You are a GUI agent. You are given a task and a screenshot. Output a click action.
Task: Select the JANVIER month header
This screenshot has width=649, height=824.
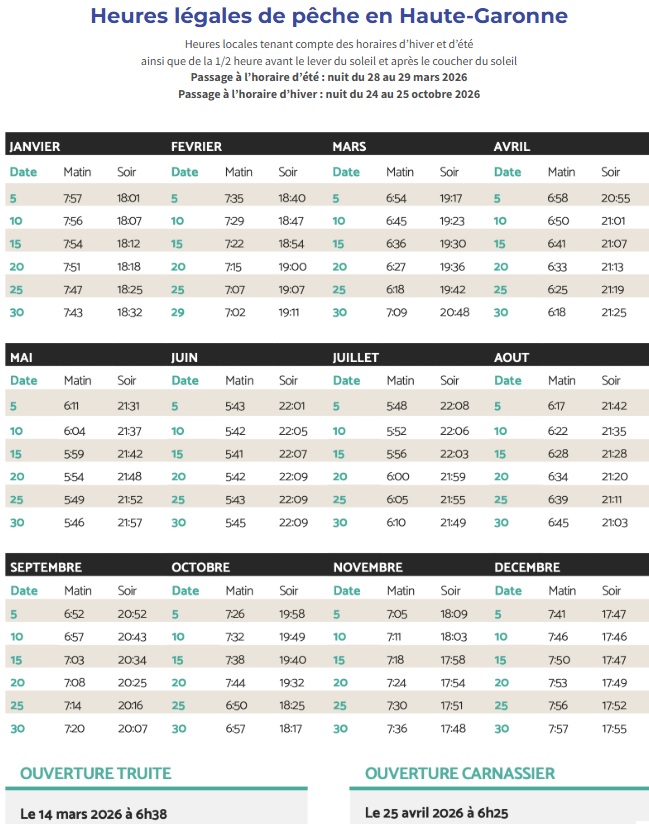[35, 146]
